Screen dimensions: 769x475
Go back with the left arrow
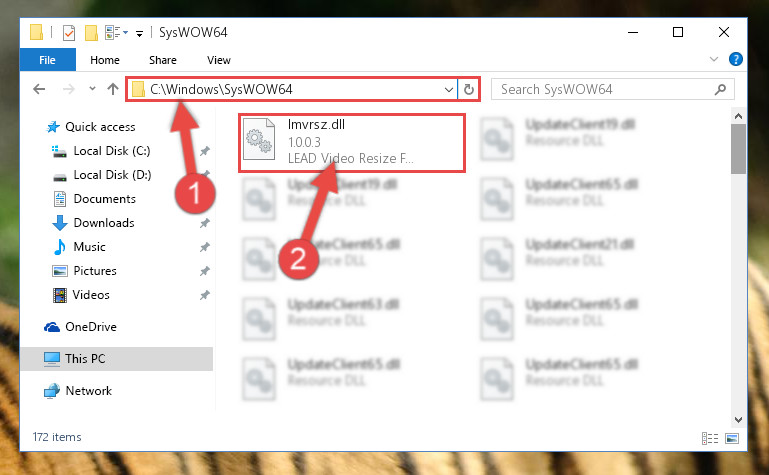[39, 89]
